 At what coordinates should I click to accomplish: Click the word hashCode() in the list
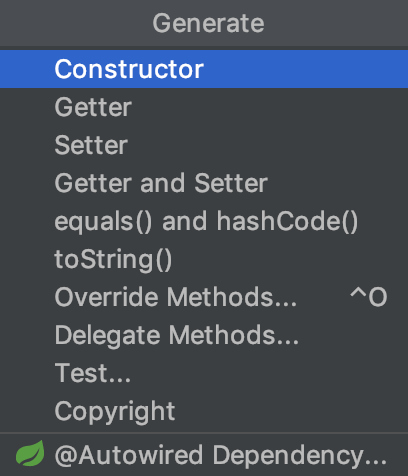(x=287, y=221)
